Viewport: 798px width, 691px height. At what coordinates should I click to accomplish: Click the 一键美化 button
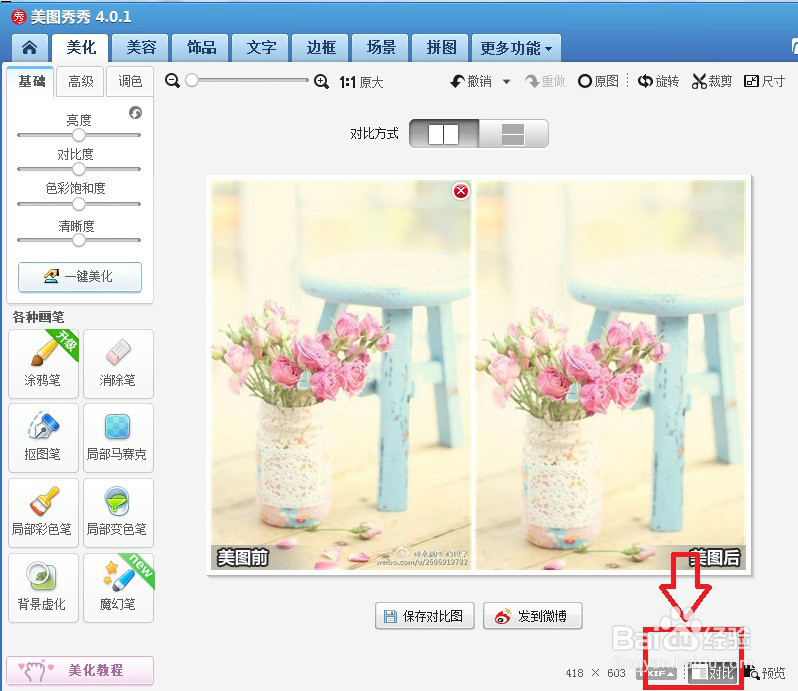tap(80, 277)
